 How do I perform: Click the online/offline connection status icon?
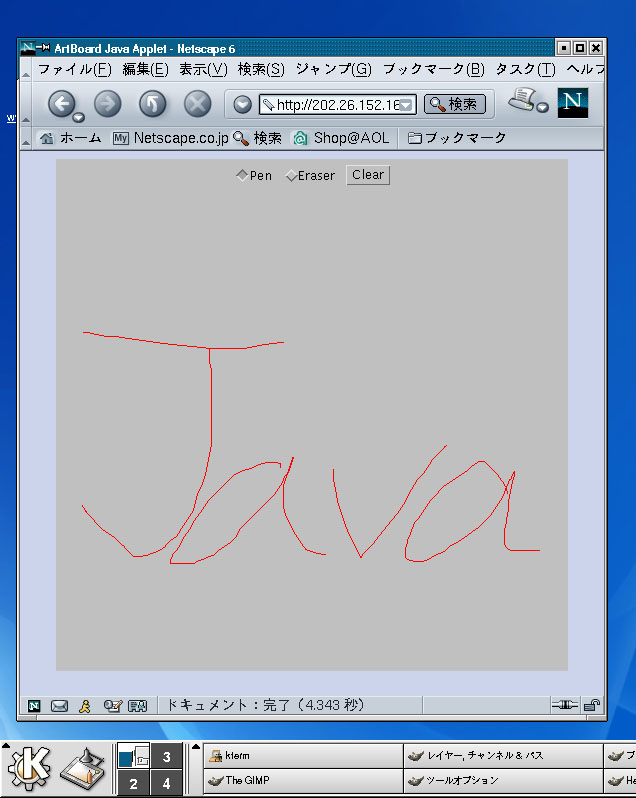point(565,705)
